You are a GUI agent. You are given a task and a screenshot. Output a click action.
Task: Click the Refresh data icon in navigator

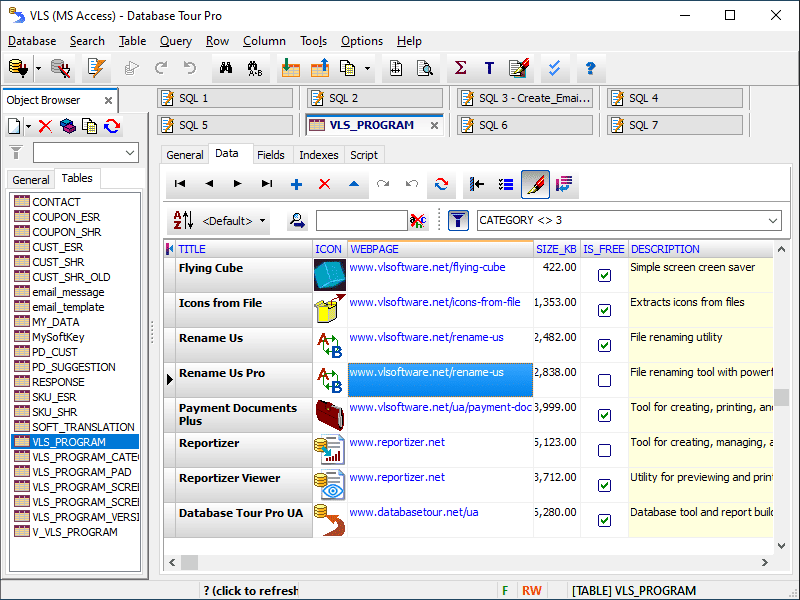[x=440, y=184]
